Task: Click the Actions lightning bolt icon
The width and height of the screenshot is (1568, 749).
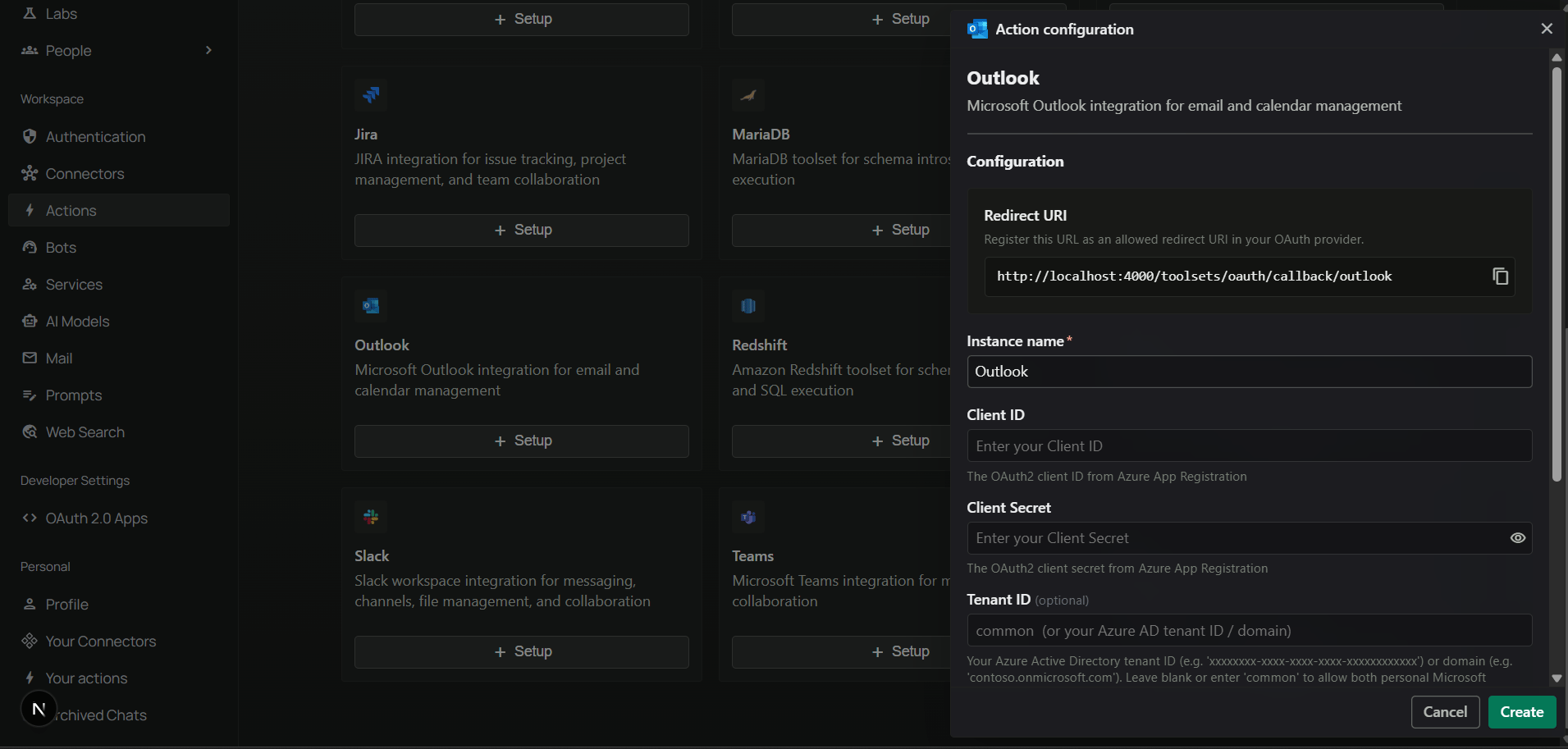Action: pyautogui.click(x=30, y=210)
